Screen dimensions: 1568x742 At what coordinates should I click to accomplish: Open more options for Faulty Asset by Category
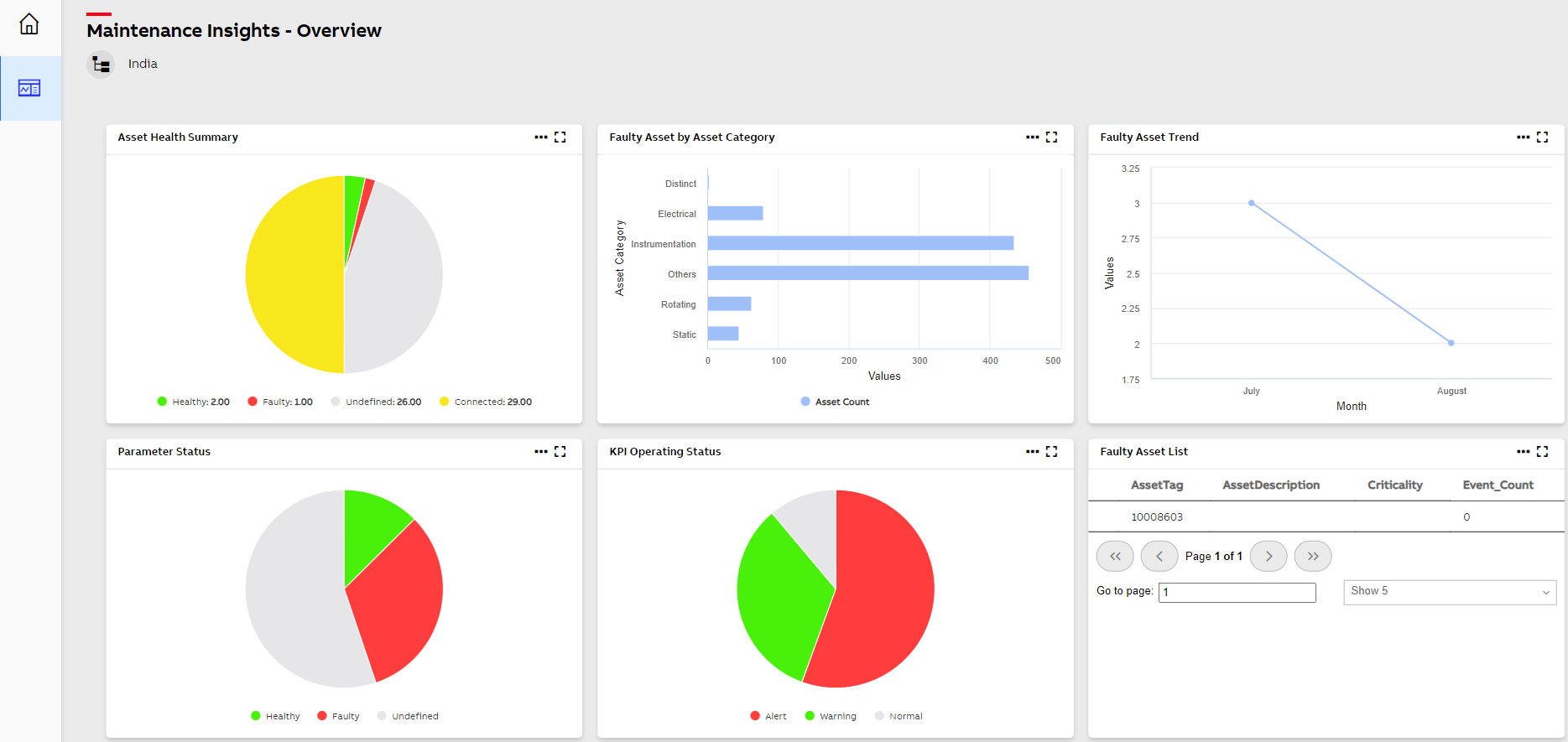pos(1032,138)
